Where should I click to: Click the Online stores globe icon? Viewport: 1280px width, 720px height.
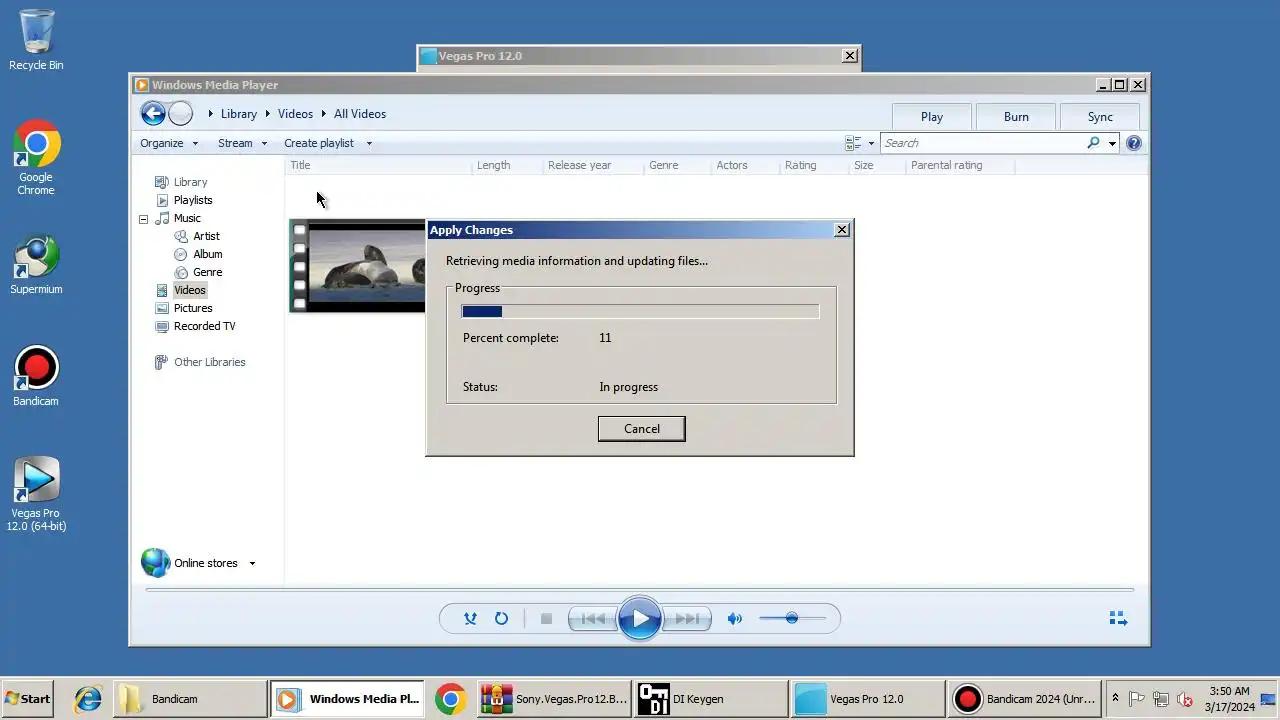156,563
